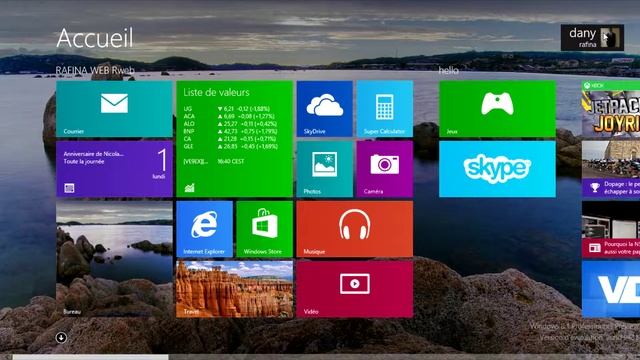This screenshot has height=360, width=640.
Task: Click the RAFINA WEB Rweb group name
Action: (x=95, y=71)
